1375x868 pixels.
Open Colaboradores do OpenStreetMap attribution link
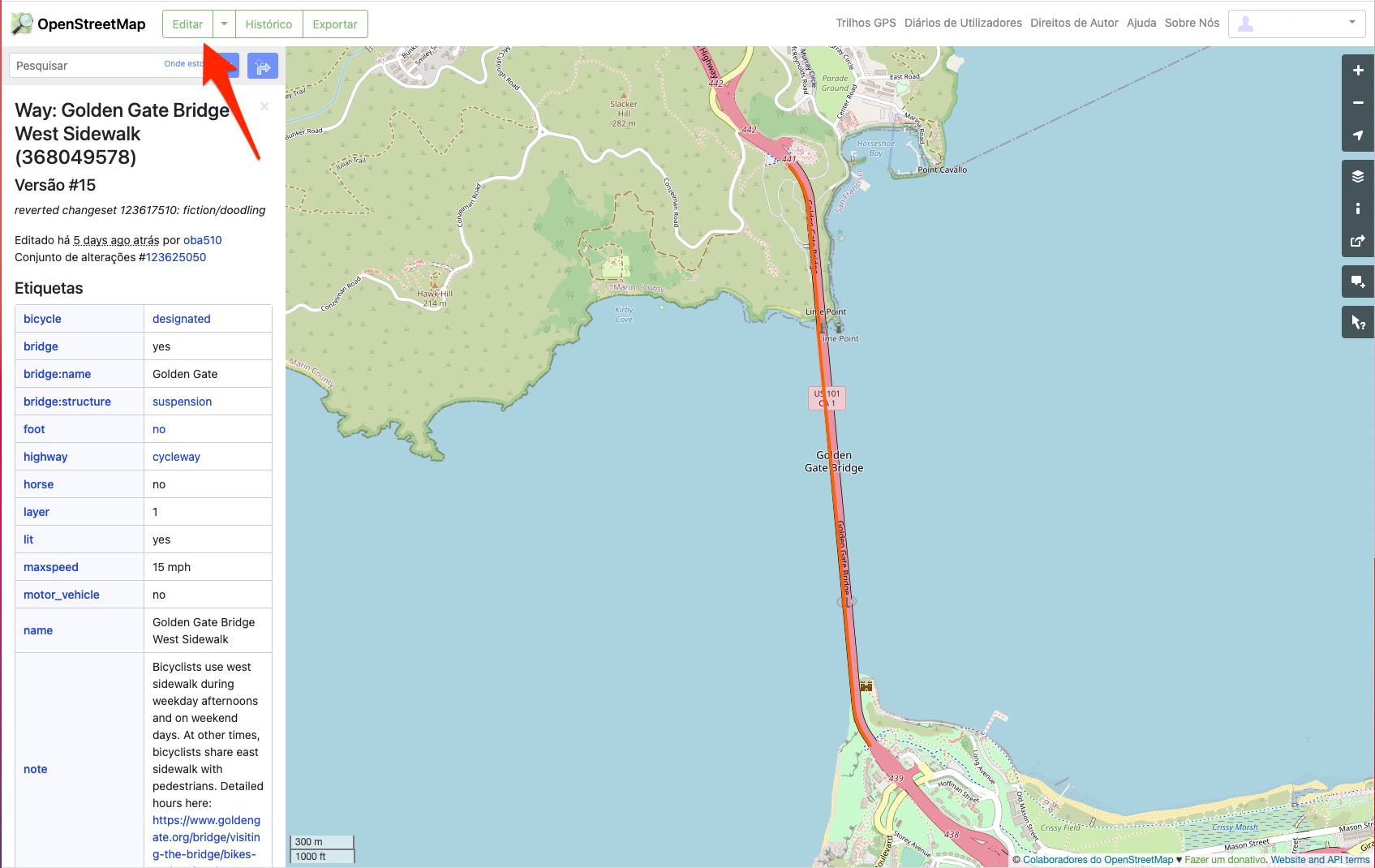[x=1098, y=860]
